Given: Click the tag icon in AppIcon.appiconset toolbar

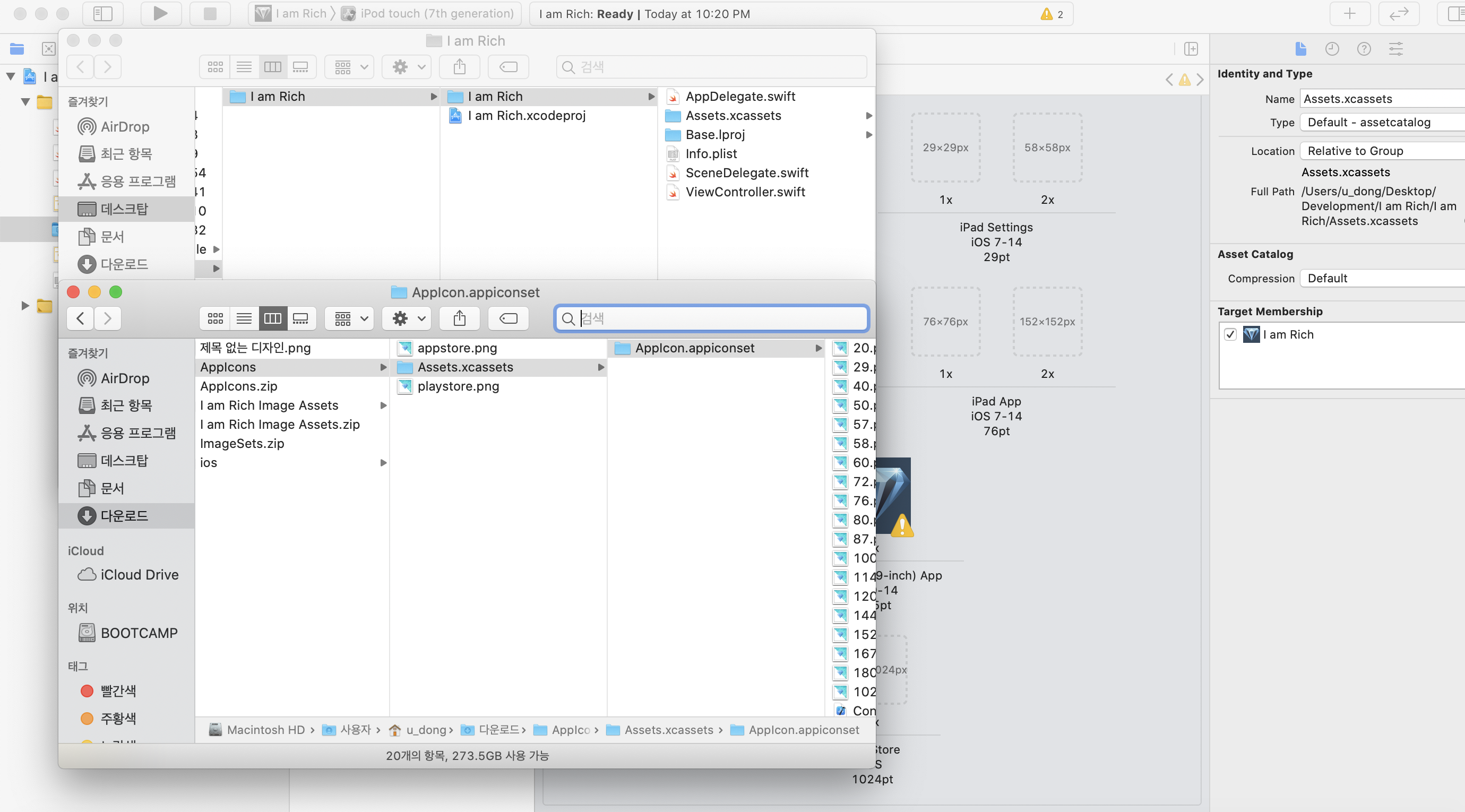Looking at the screenshot, I should click(509, 318).
